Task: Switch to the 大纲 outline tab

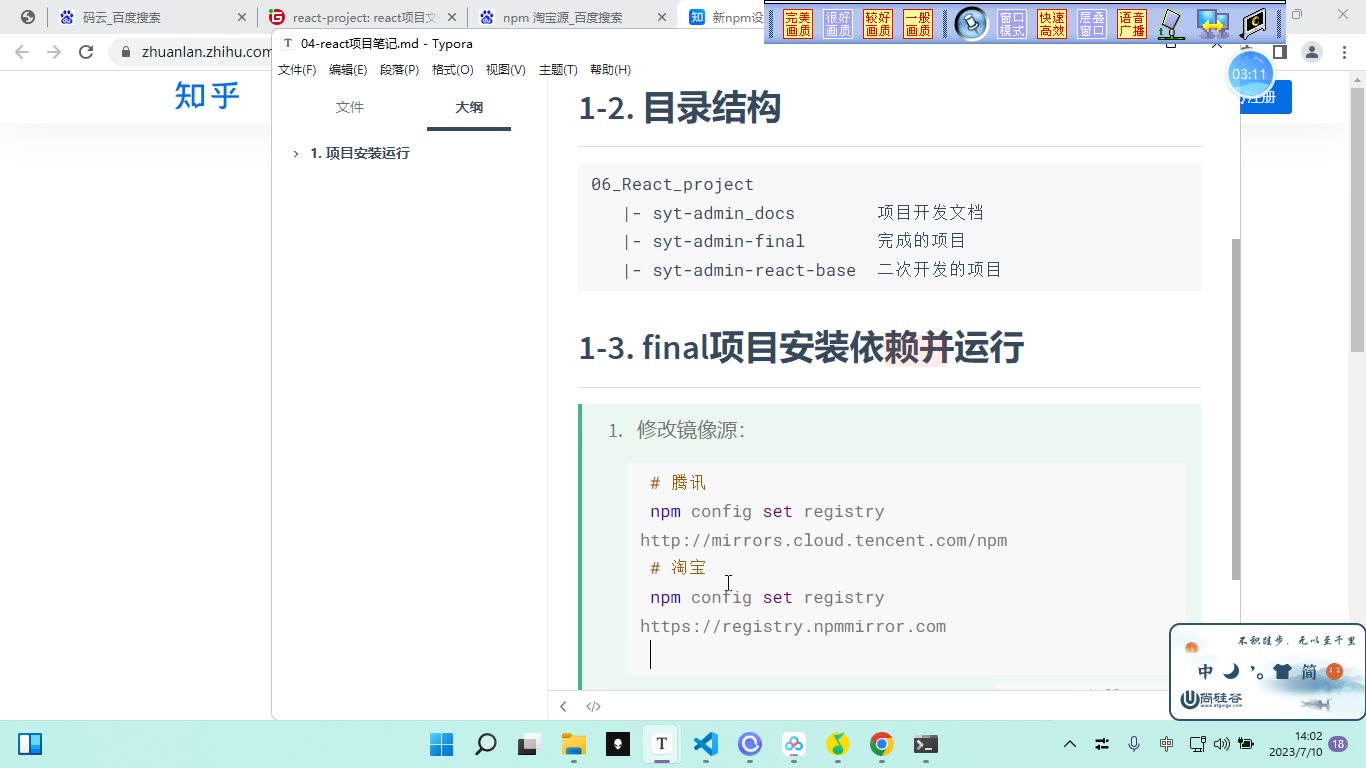Action: click(x=469, y=107)
